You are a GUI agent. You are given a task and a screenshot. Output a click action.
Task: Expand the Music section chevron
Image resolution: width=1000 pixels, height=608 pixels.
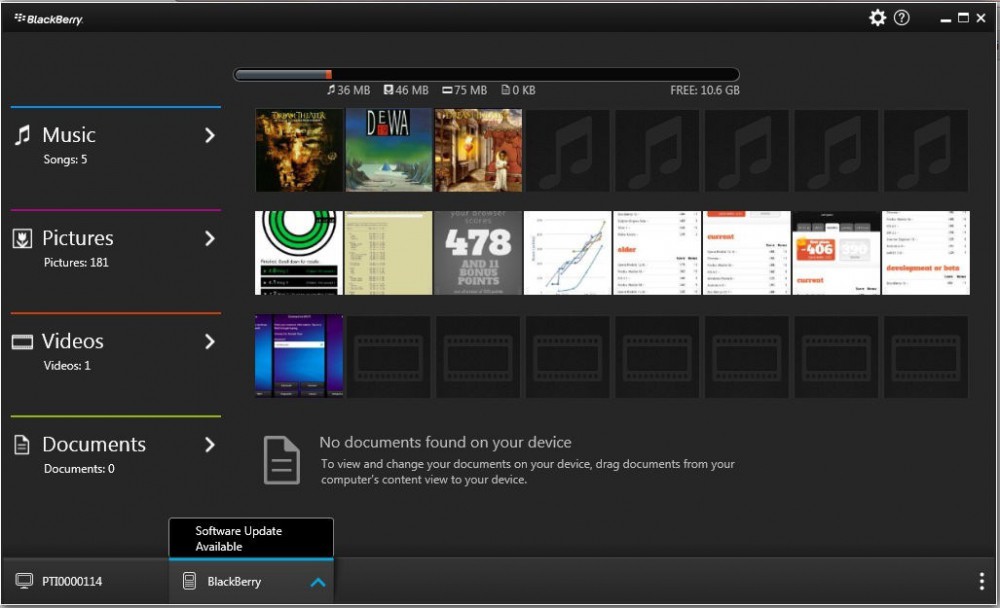pos(210,135)
